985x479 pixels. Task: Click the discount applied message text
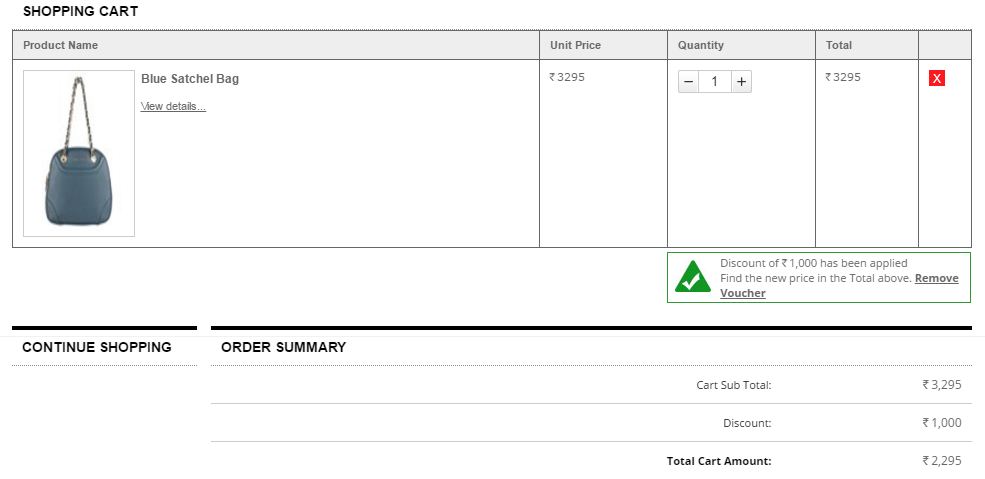[x=814, y=263]
